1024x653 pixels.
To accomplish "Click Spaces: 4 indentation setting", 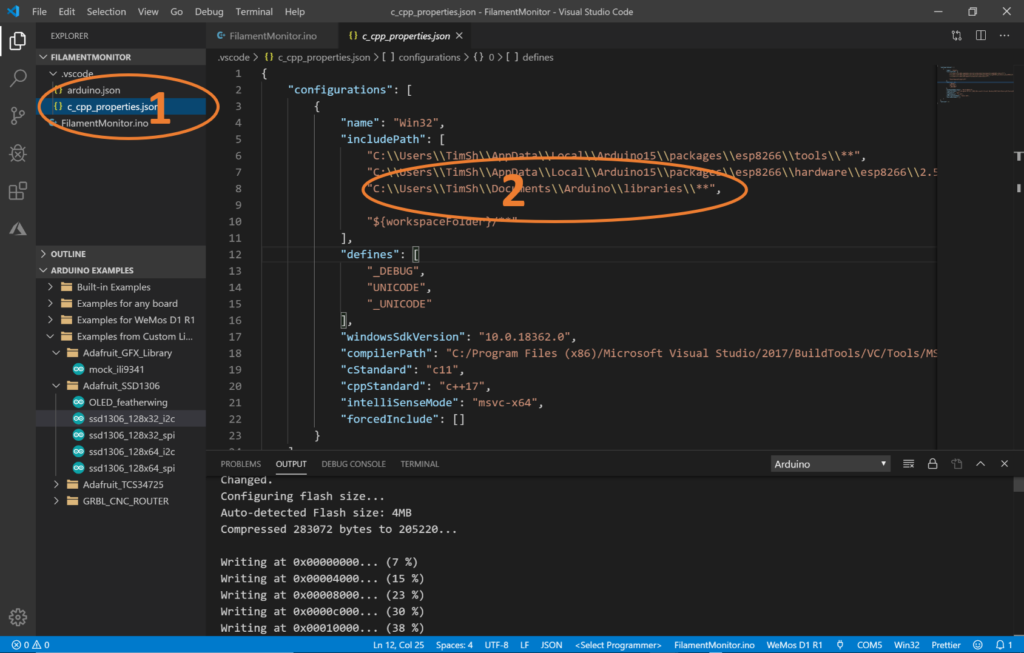I will tap(454, 645).
